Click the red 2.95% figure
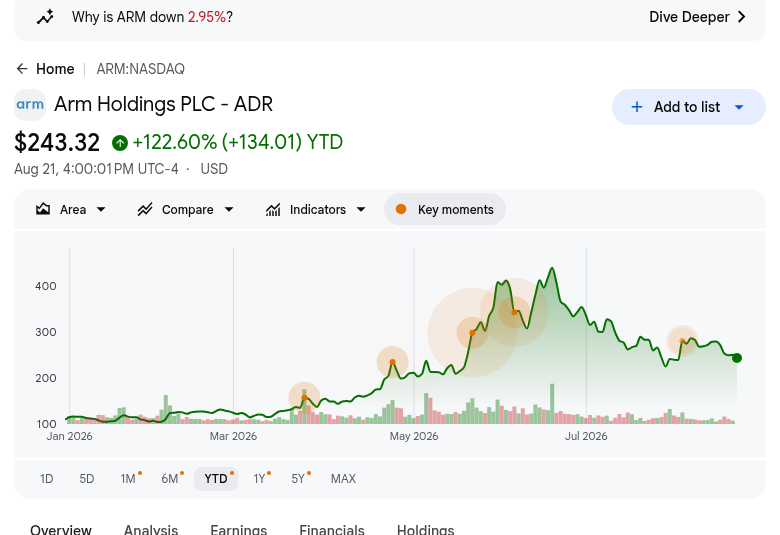Viewport: 780px width, 535px height. pos(207,17)
